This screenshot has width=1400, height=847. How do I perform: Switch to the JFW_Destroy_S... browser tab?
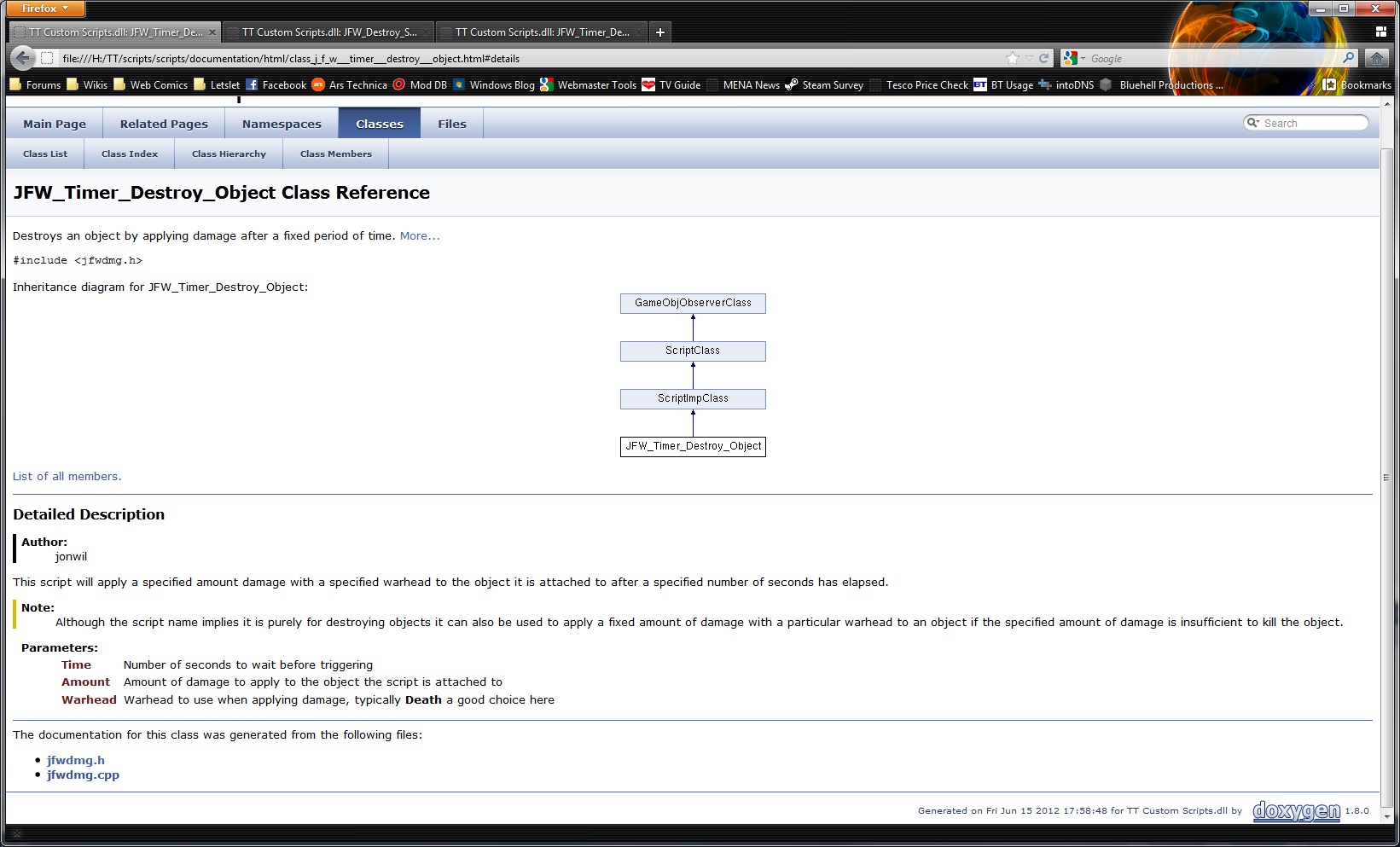[328, 32]
